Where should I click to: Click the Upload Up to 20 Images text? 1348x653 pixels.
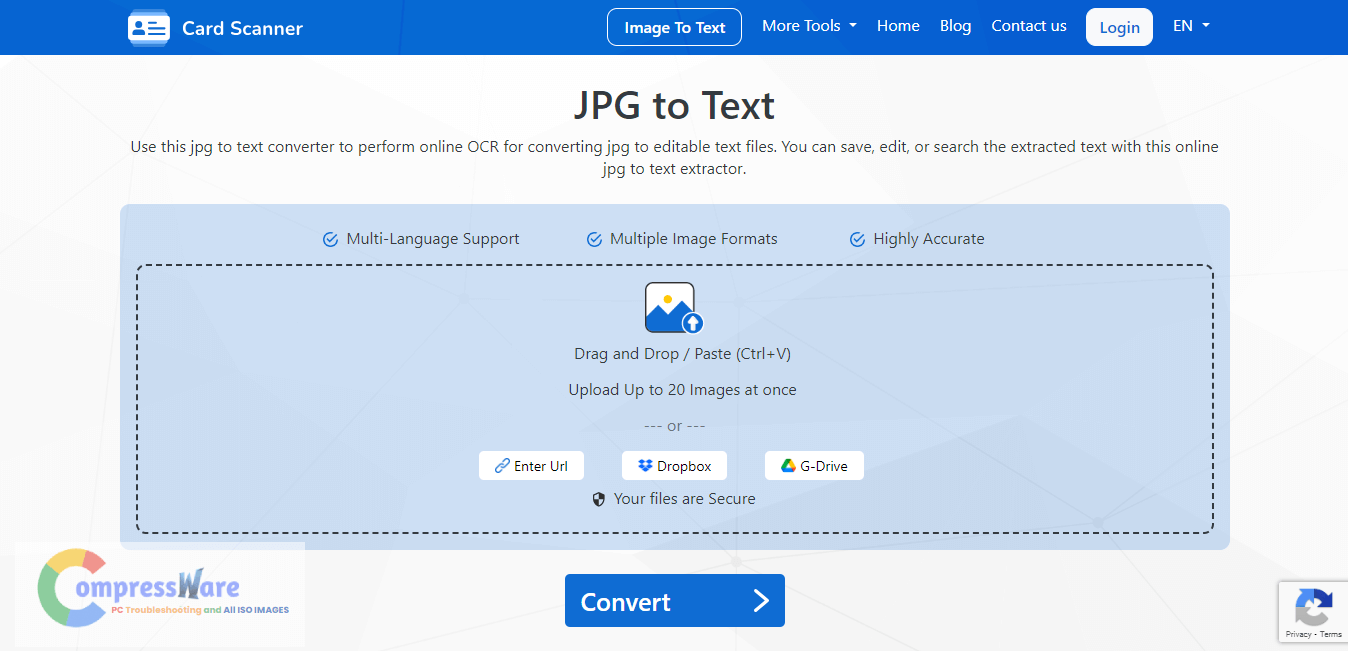click(x=683, y=390)
